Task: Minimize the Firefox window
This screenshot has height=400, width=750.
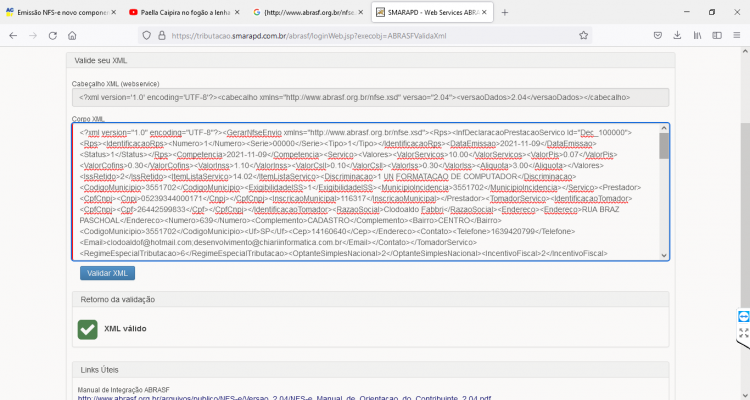Action: pyautogui.click(x=687, y=12)
